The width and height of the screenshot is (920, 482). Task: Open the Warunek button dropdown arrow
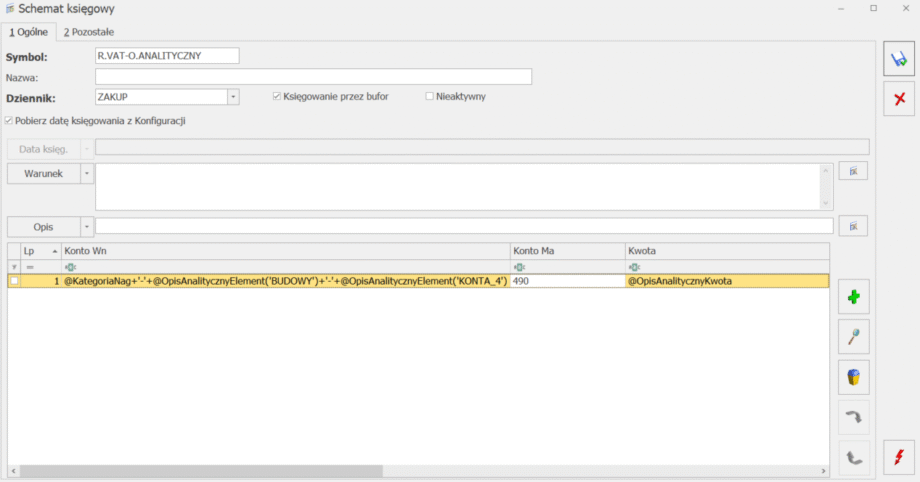point(86,173)
